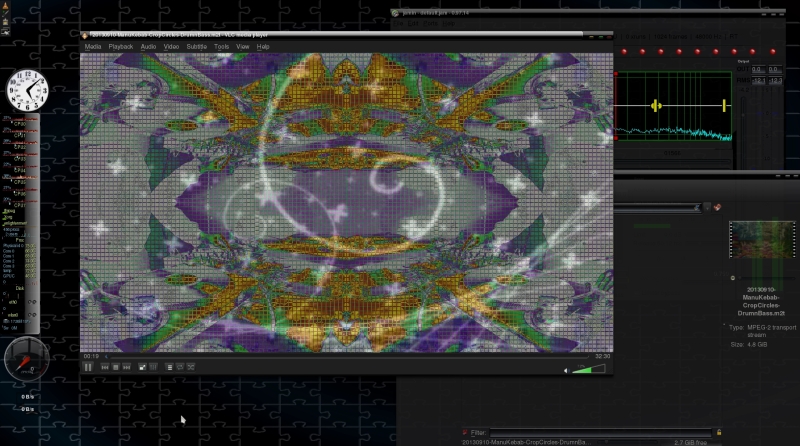
Task: Click the VLC seek progress bar
Action: pyautogui.click(x=347, y=356)
